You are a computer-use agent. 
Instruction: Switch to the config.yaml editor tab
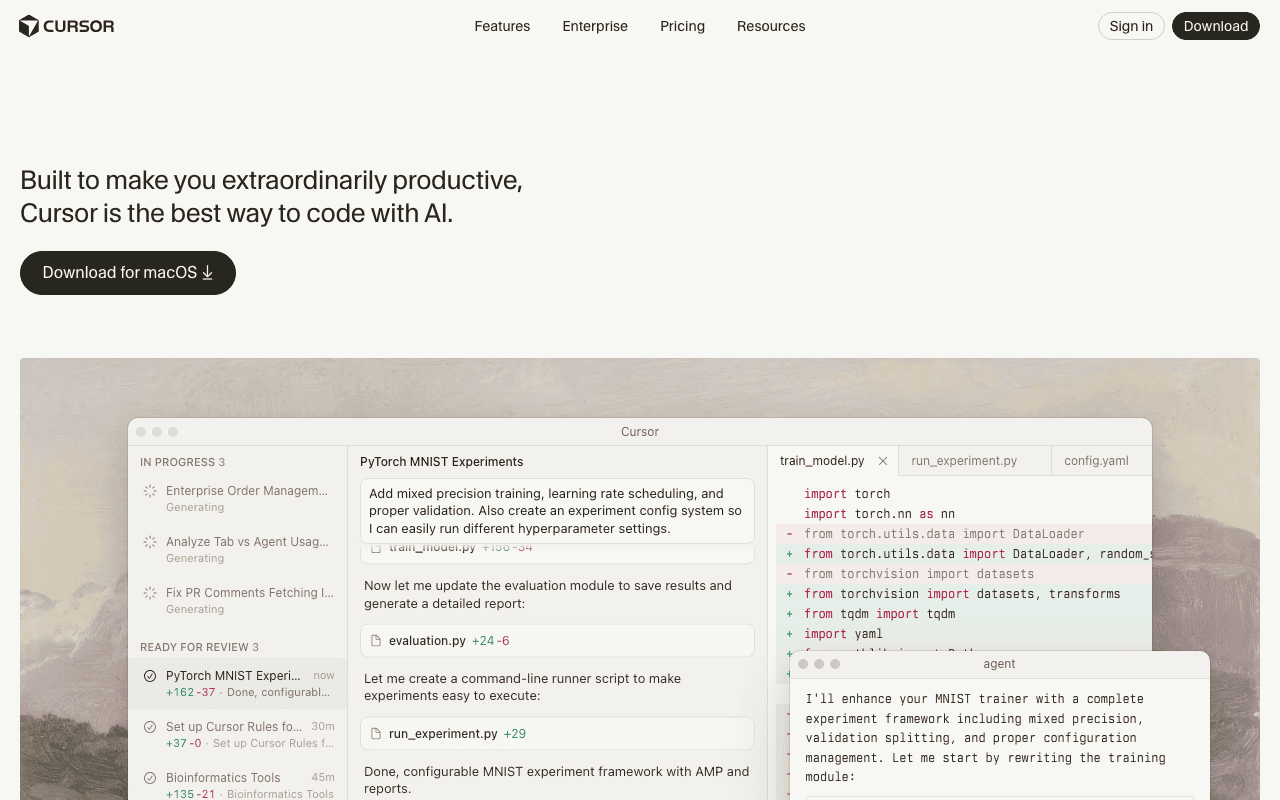pos(1096,461)
